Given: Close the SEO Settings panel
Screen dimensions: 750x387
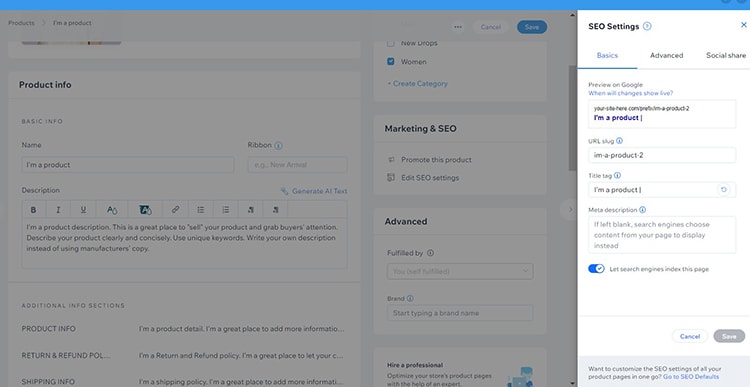Looking at the screenshot, I should 744,25.
